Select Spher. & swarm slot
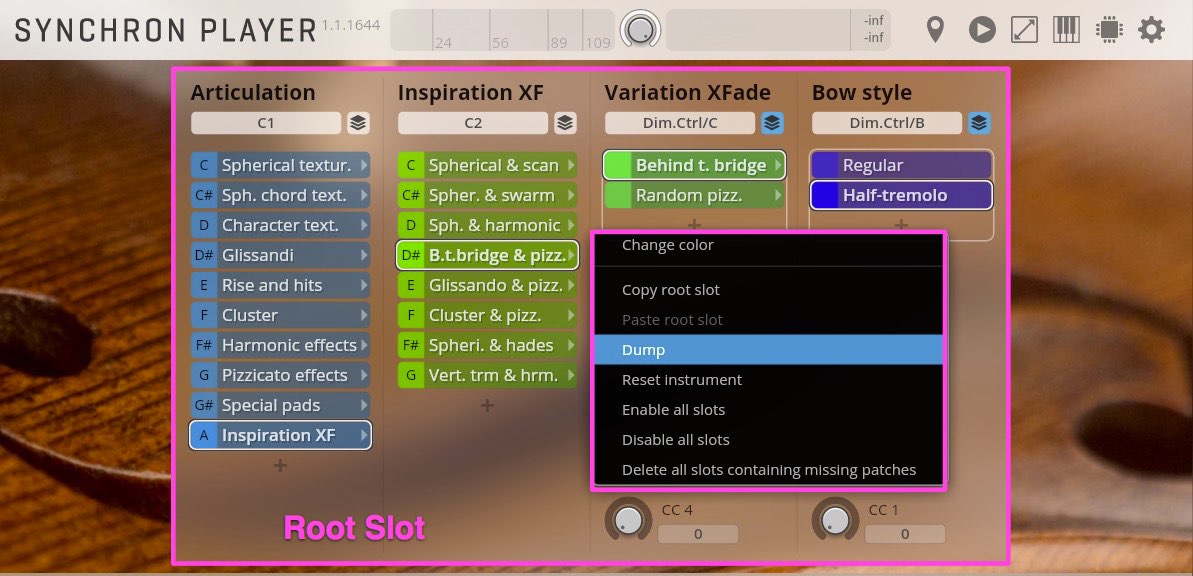 coord(488,196)
